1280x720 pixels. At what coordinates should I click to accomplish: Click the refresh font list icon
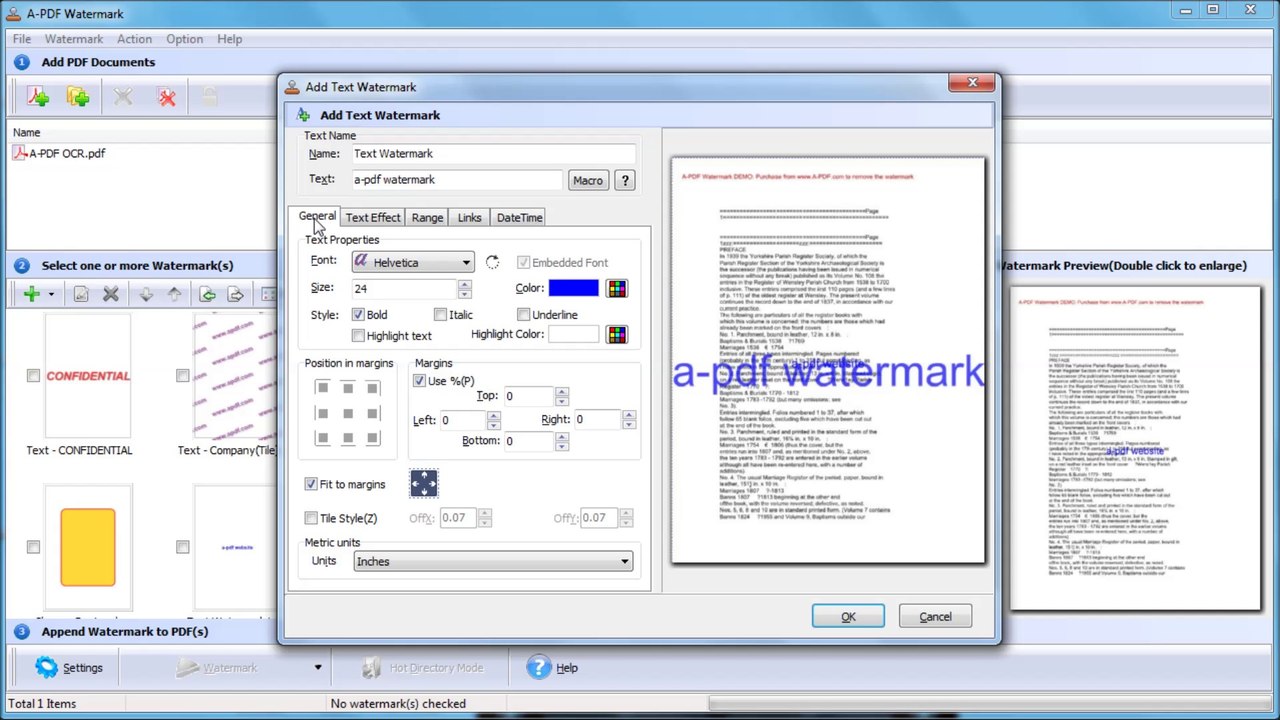(492, 262)
